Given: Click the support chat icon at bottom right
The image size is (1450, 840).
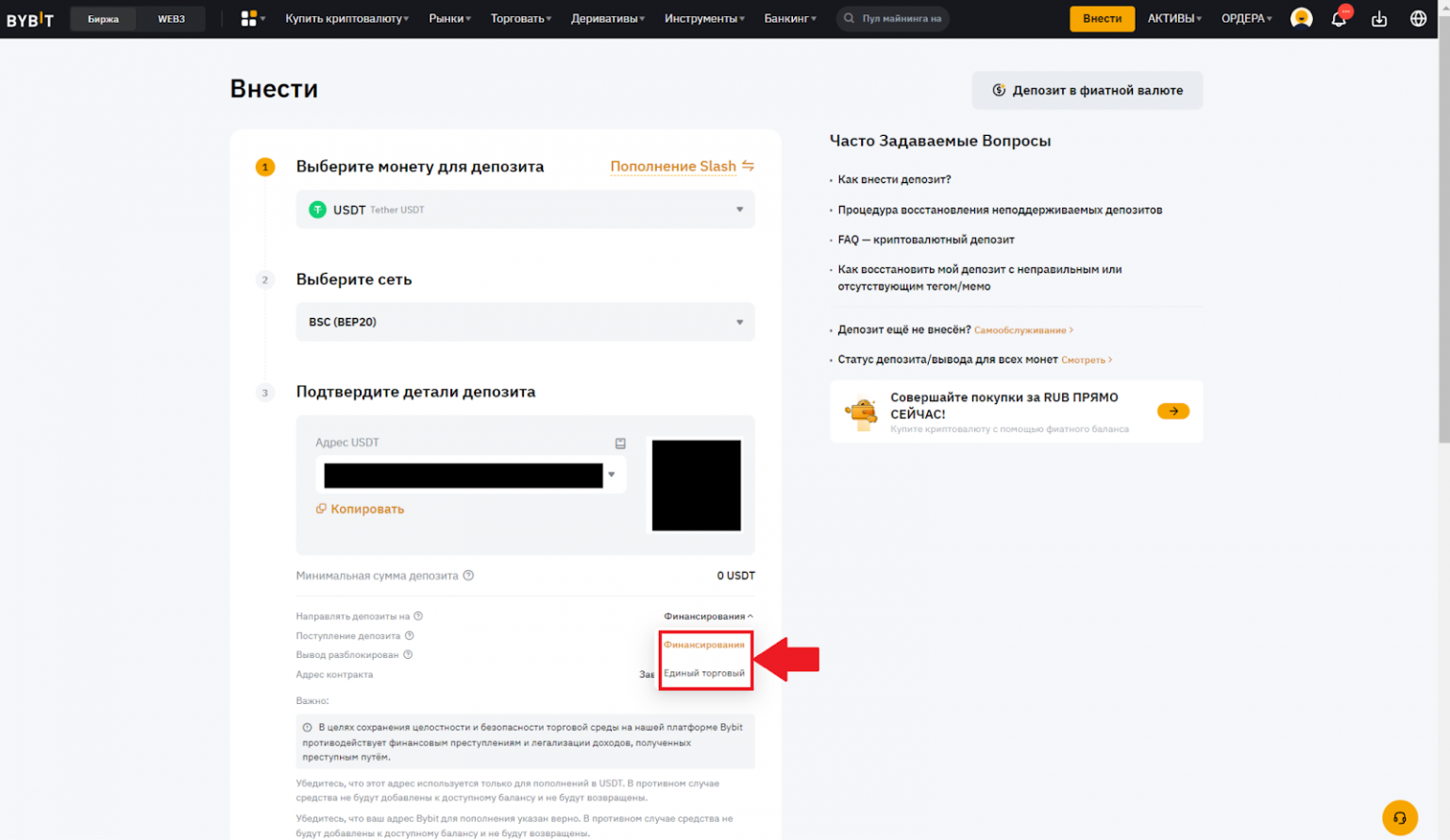Looking at the screenshot, I should tap(1400, 817).
